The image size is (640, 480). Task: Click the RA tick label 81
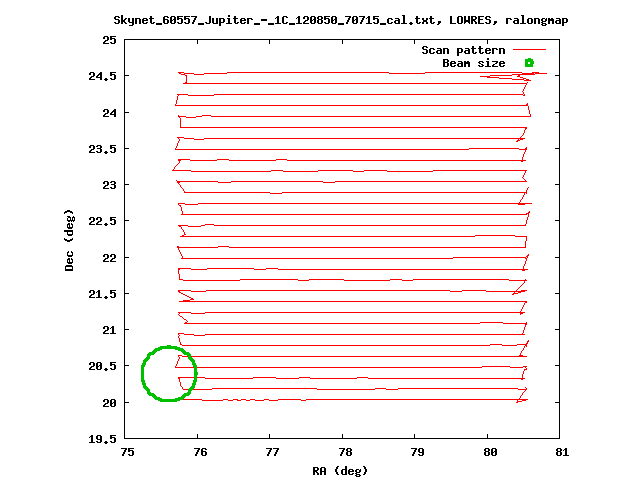tap(562, 452)
